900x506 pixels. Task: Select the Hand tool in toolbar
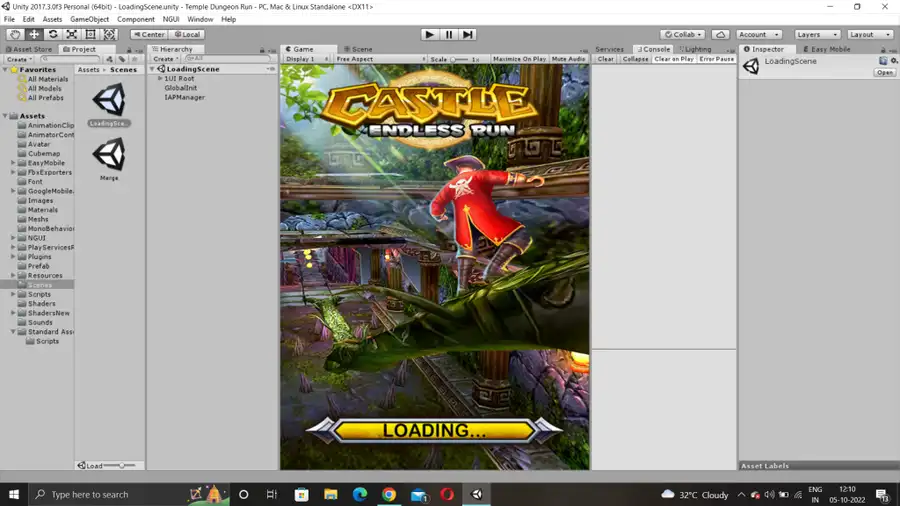click(15, 34)
